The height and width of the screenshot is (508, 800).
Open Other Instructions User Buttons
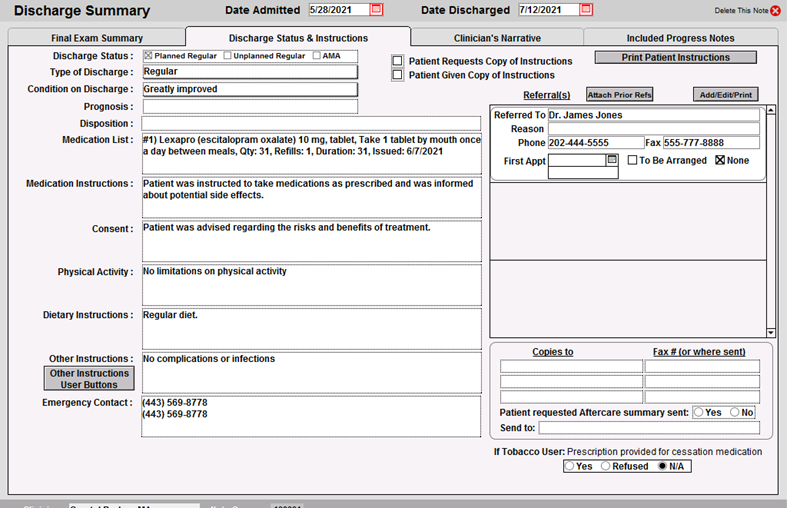[89, 378]
